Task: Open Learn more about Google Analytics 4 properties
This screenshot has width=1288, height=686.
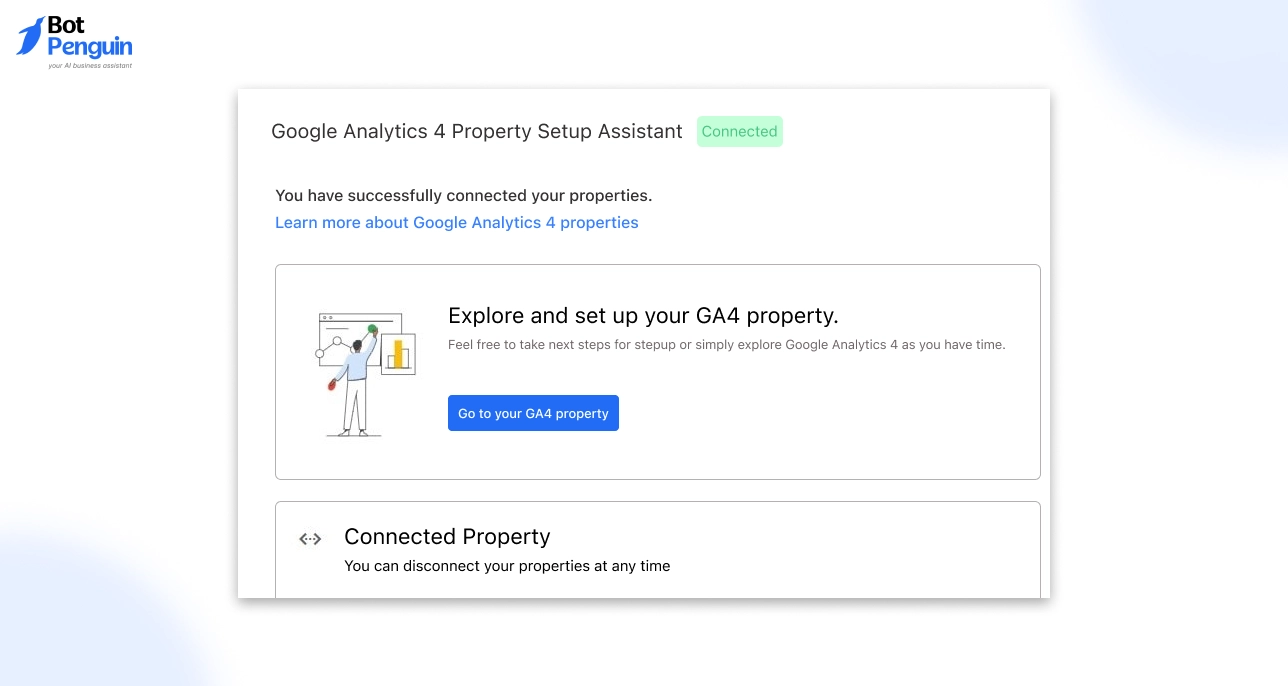Action: [x=456, y=222]
